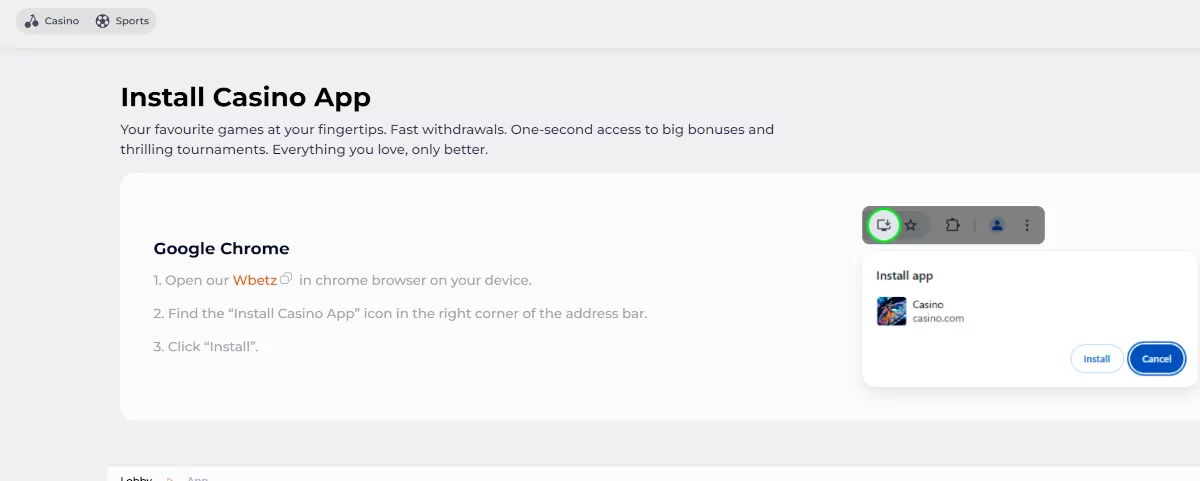The image size is (1200, 481).
Task: Open the three-dot browser menu icon
Action: coord(1027,225)
